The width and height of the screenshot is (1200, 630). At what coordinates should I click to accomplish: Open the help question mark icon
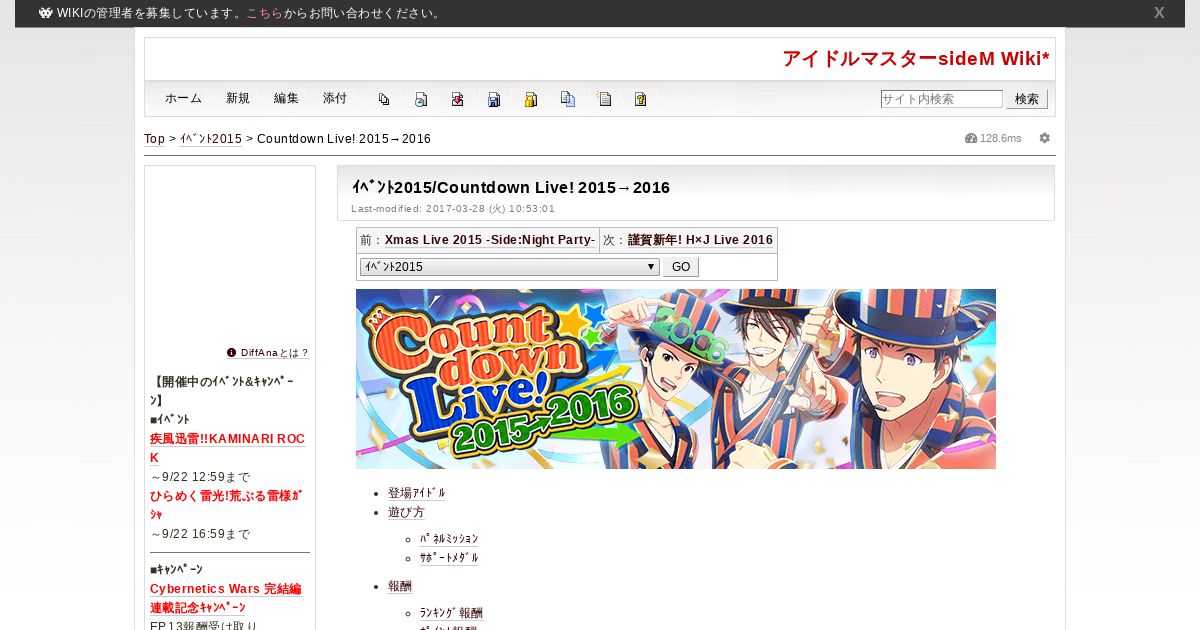tap(641, 99)
